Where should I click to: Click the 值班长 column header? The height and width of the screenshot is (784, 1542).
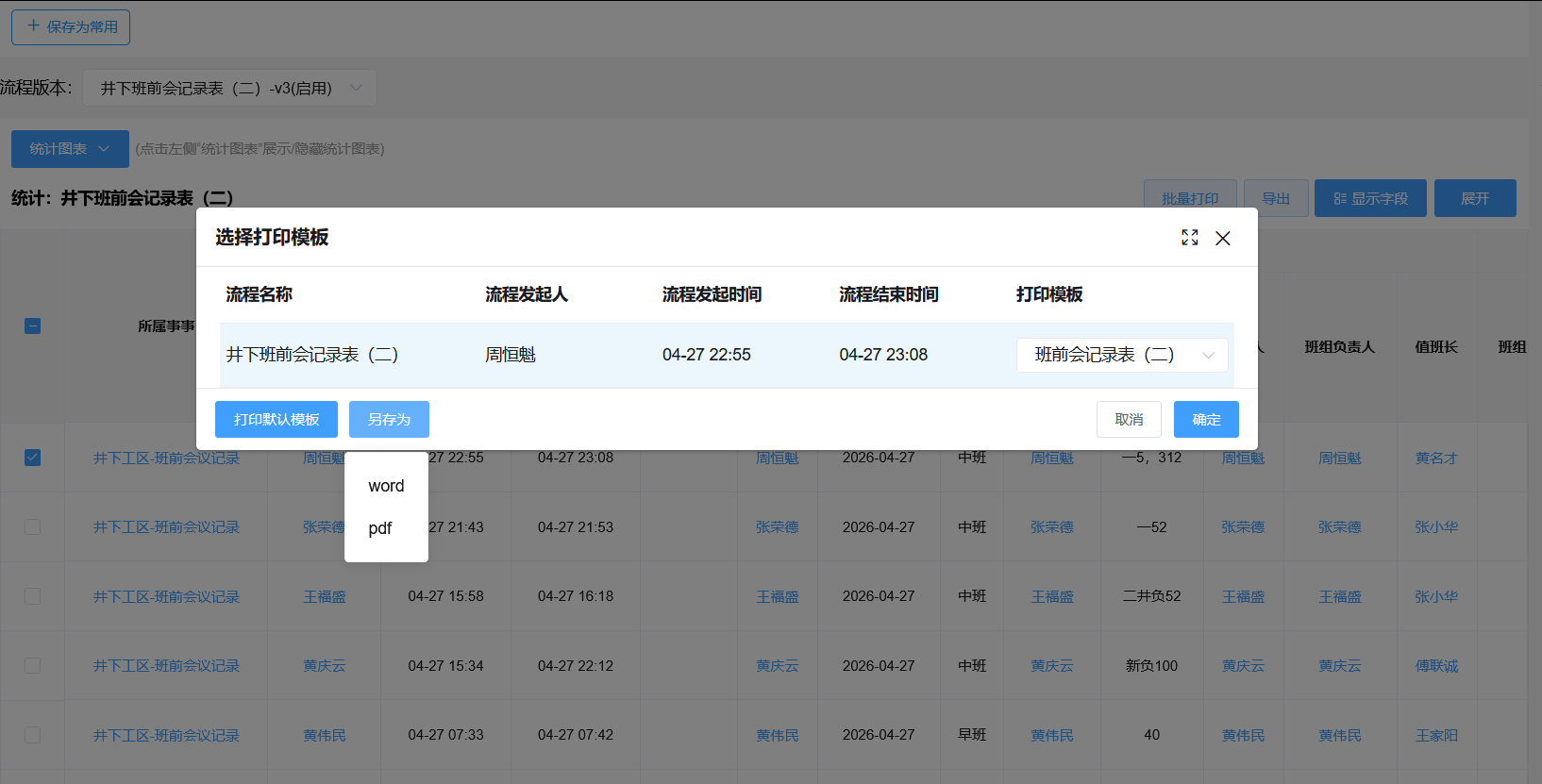[1436, 346]
